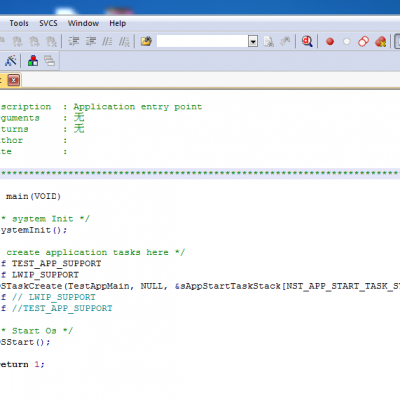Kill all breakpoints icon
This screenshot has width=400, height=400.
(x=380, y=42)
